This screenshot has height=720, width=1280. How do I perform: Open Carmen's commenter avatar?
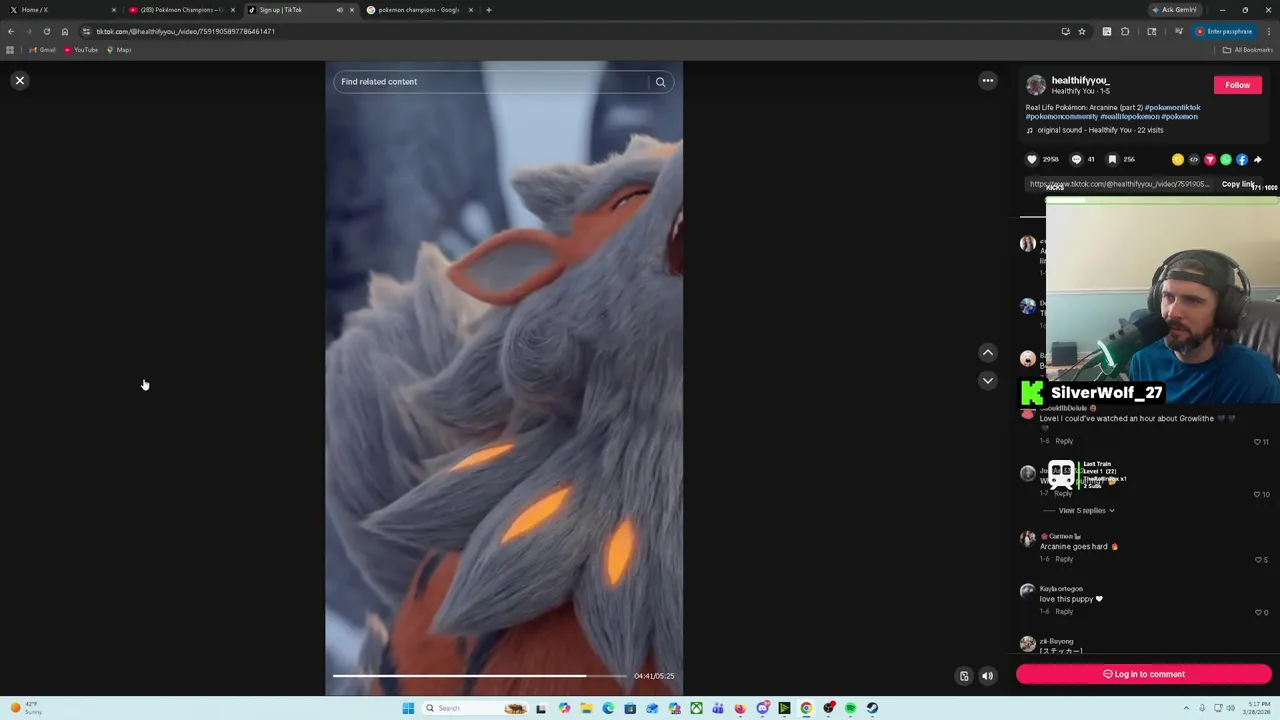pos(1027,539)
